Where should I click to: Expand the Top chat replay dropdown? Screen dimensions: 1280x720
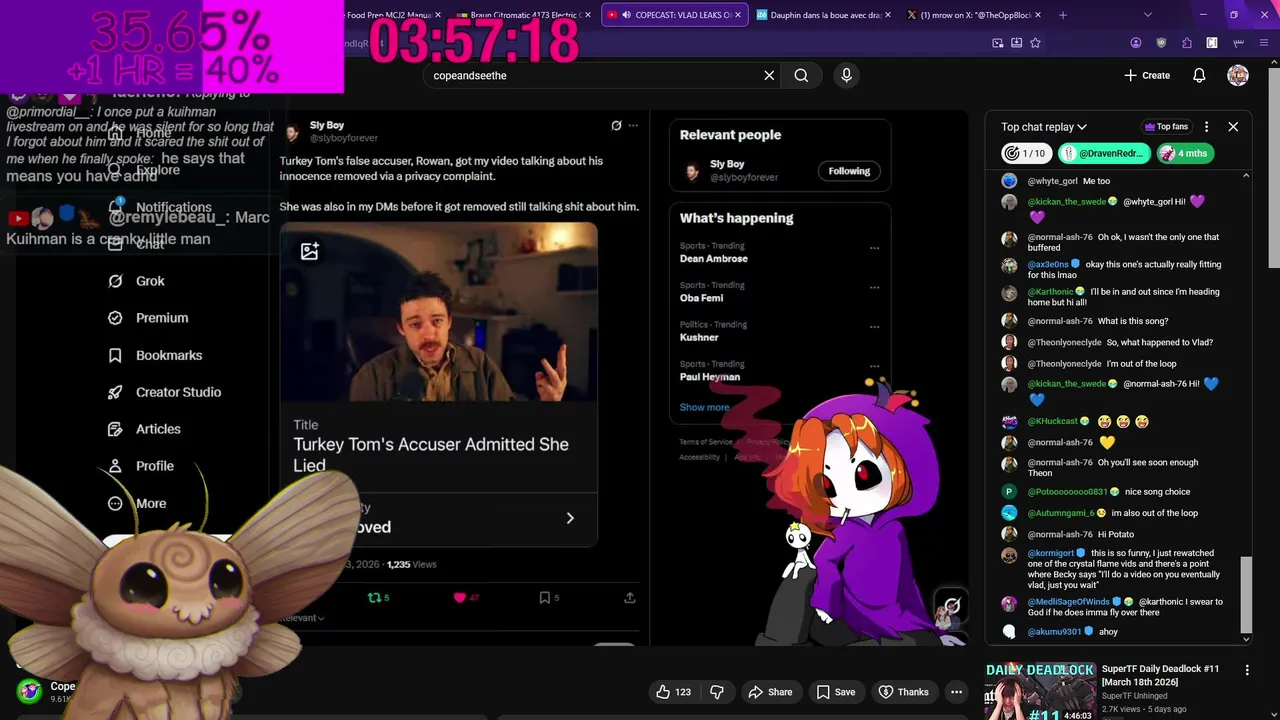(x=1044, y=127)
